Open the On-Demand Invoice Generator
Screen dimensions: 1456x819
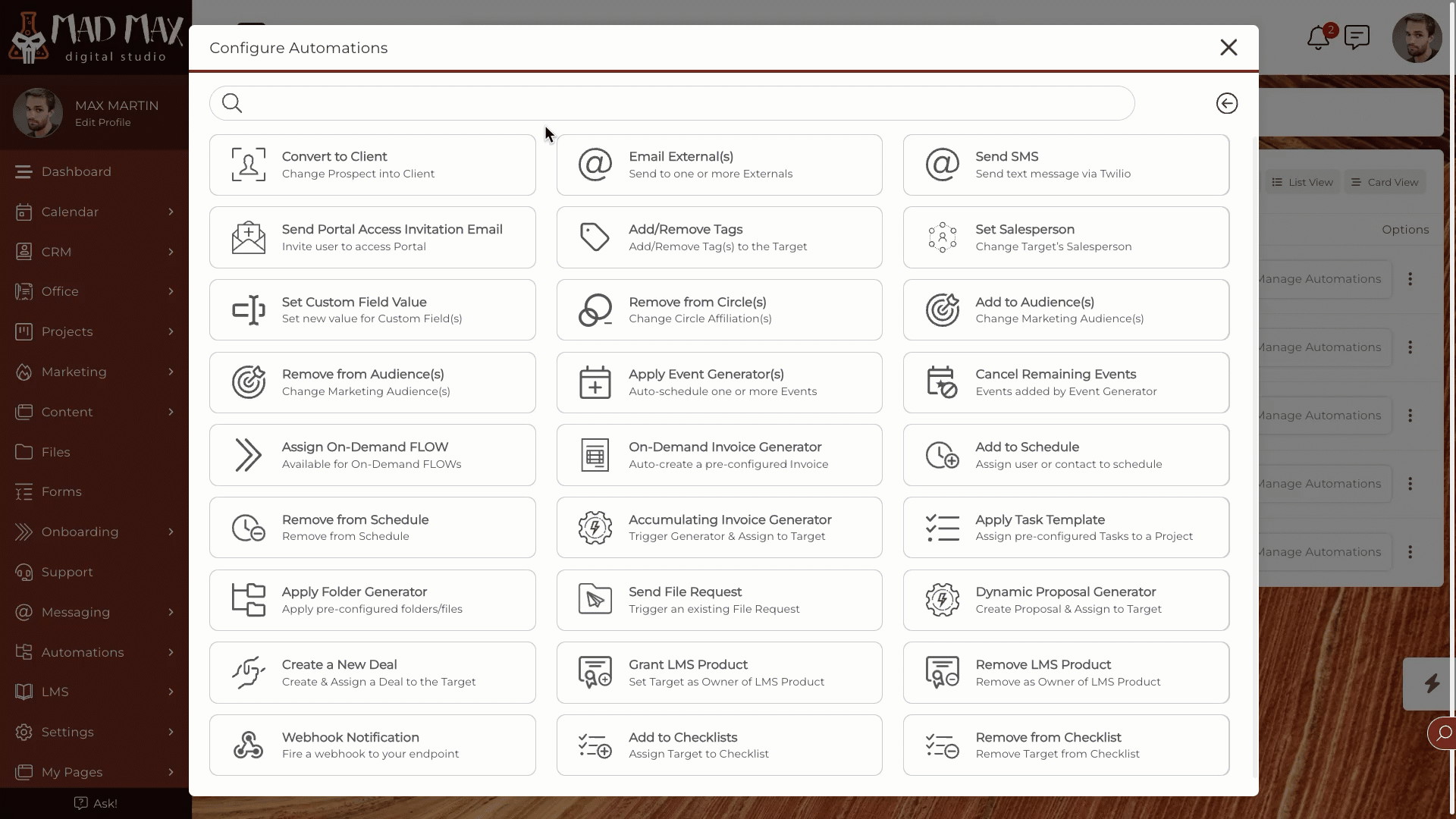point(720,455)
